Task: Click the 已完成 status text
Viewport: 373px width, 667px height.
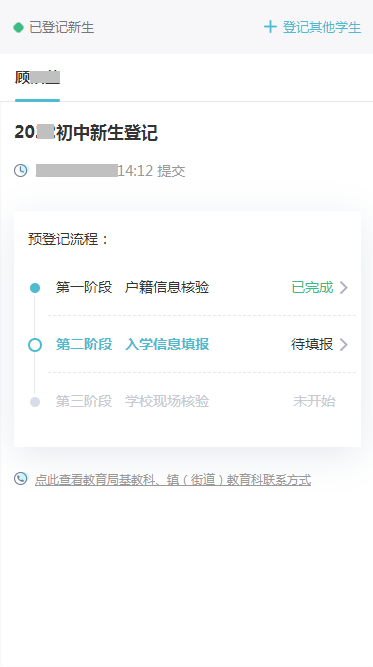Action: 312,288
